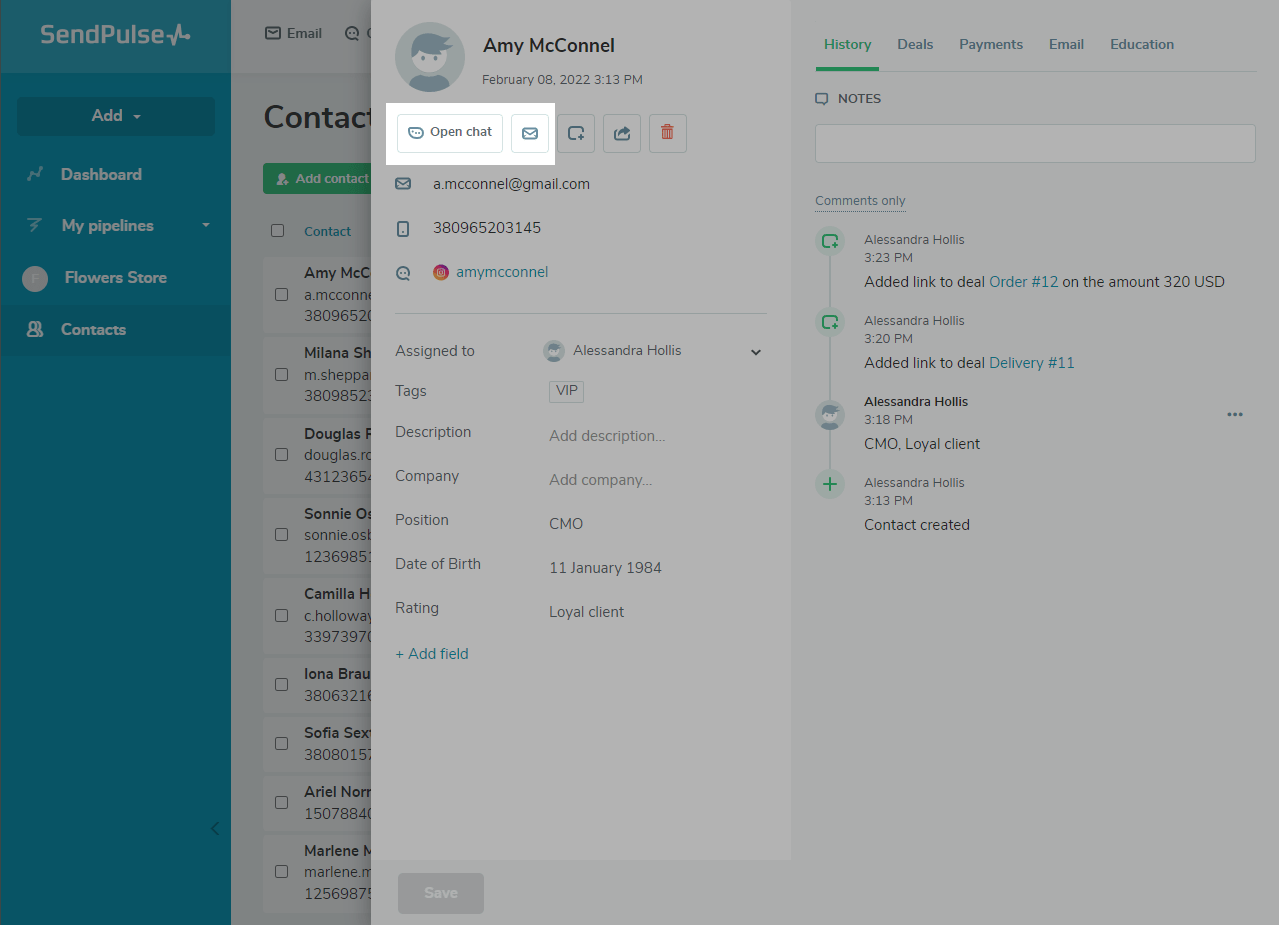Edit the Date of Birth 11 January 1984

pyautogui.click(x=605, y=568)
